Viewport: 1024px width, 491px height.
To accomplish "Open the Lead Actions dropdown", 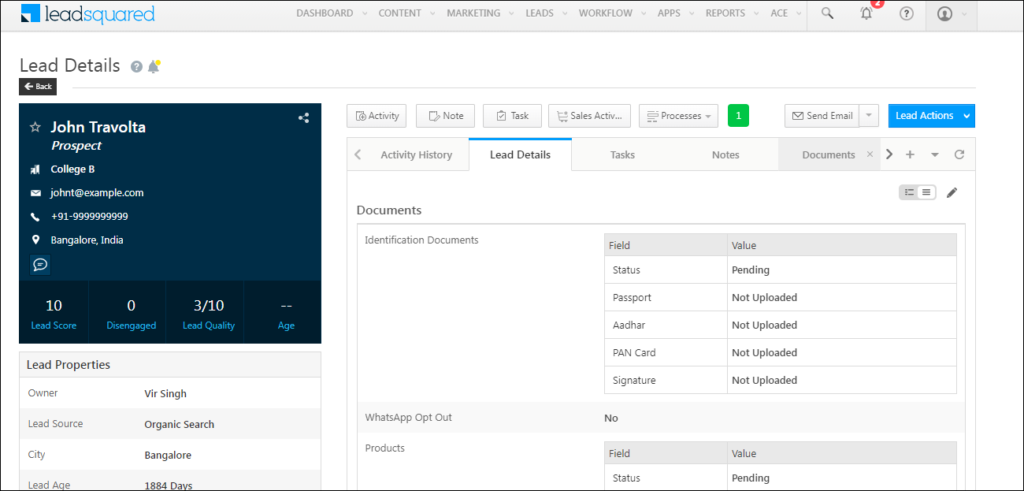I will (x=931, y=116).
